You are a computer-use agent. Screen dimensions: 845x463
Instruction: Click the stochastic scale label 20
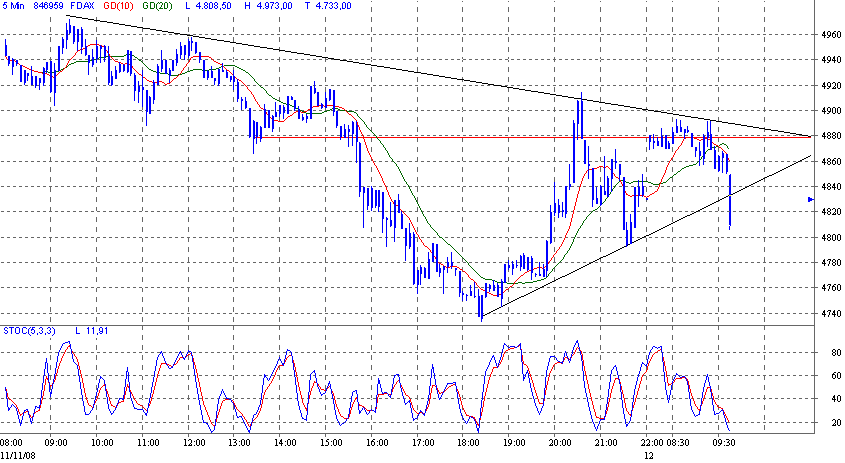coord(836,423)
